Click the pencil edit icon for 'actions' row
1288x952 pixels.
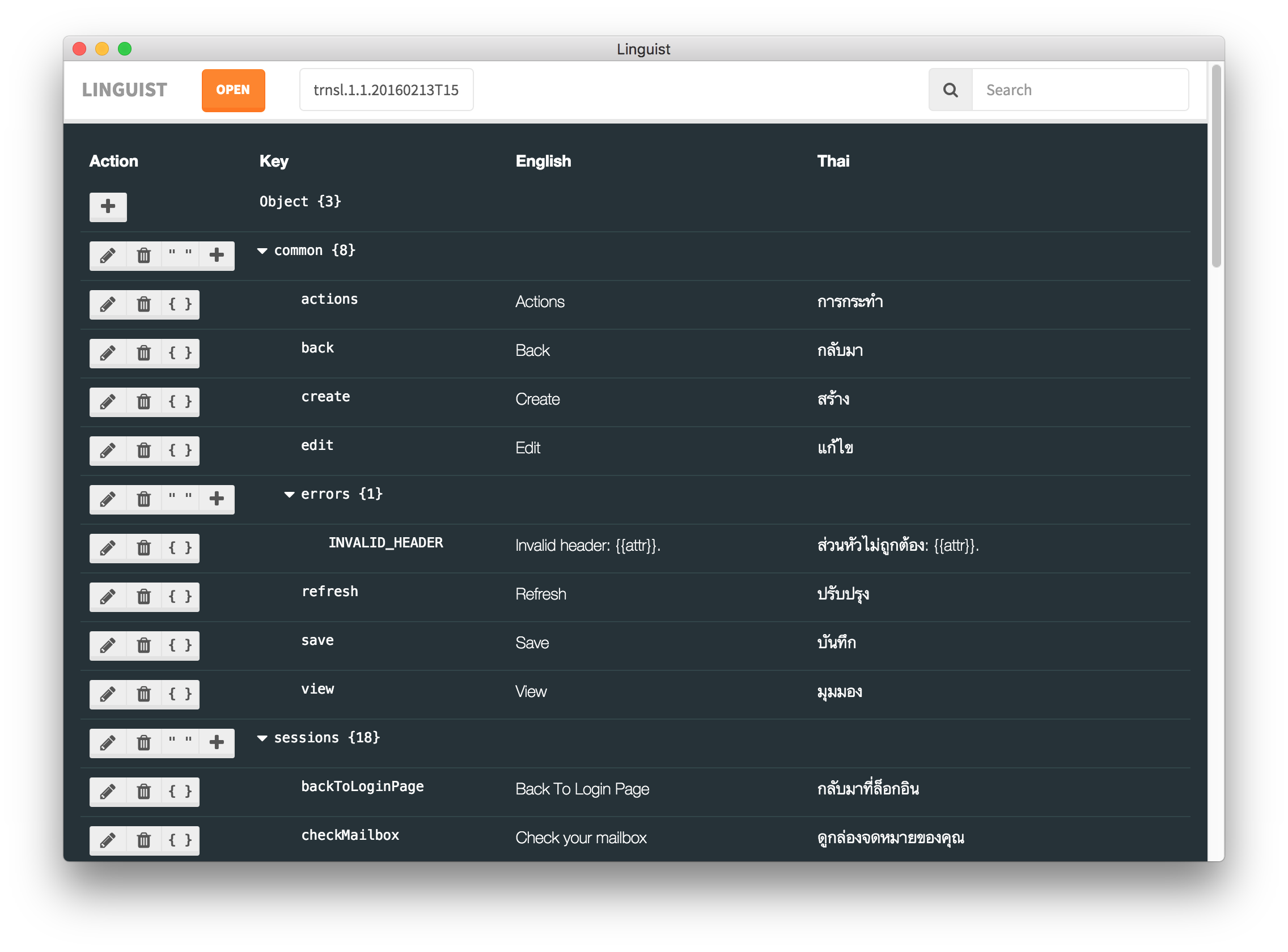point(108,304)
